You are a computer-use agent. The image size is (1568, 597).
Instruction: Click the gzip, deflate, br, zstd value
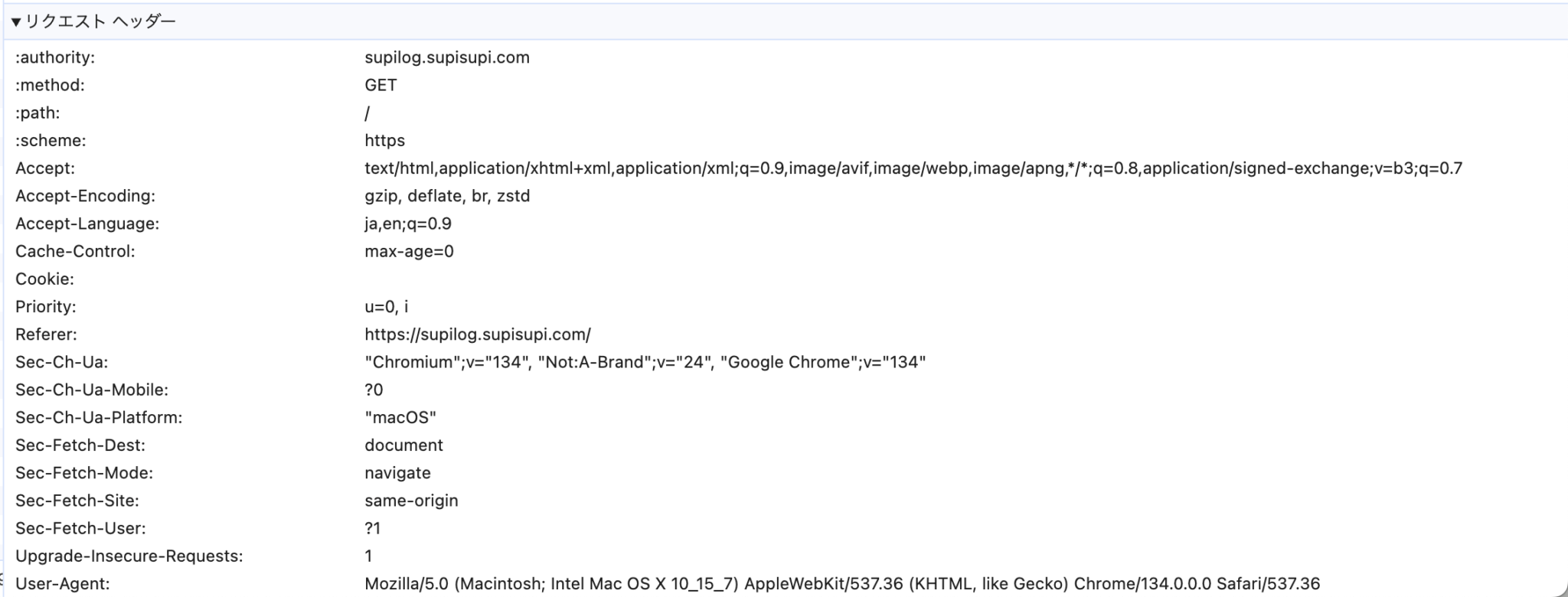pos(447,196)
